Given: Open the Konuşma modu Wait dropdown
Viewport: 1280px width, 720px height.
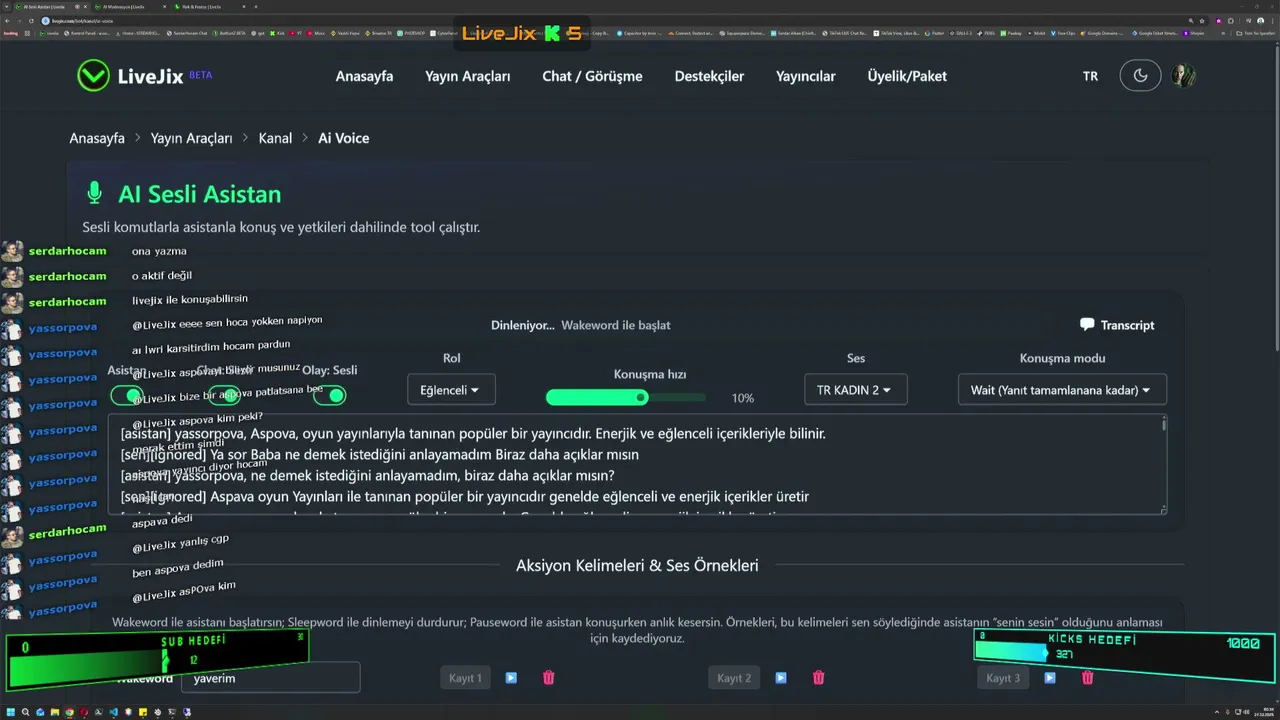Looking at the screenshot, I should click(1062, 390).
